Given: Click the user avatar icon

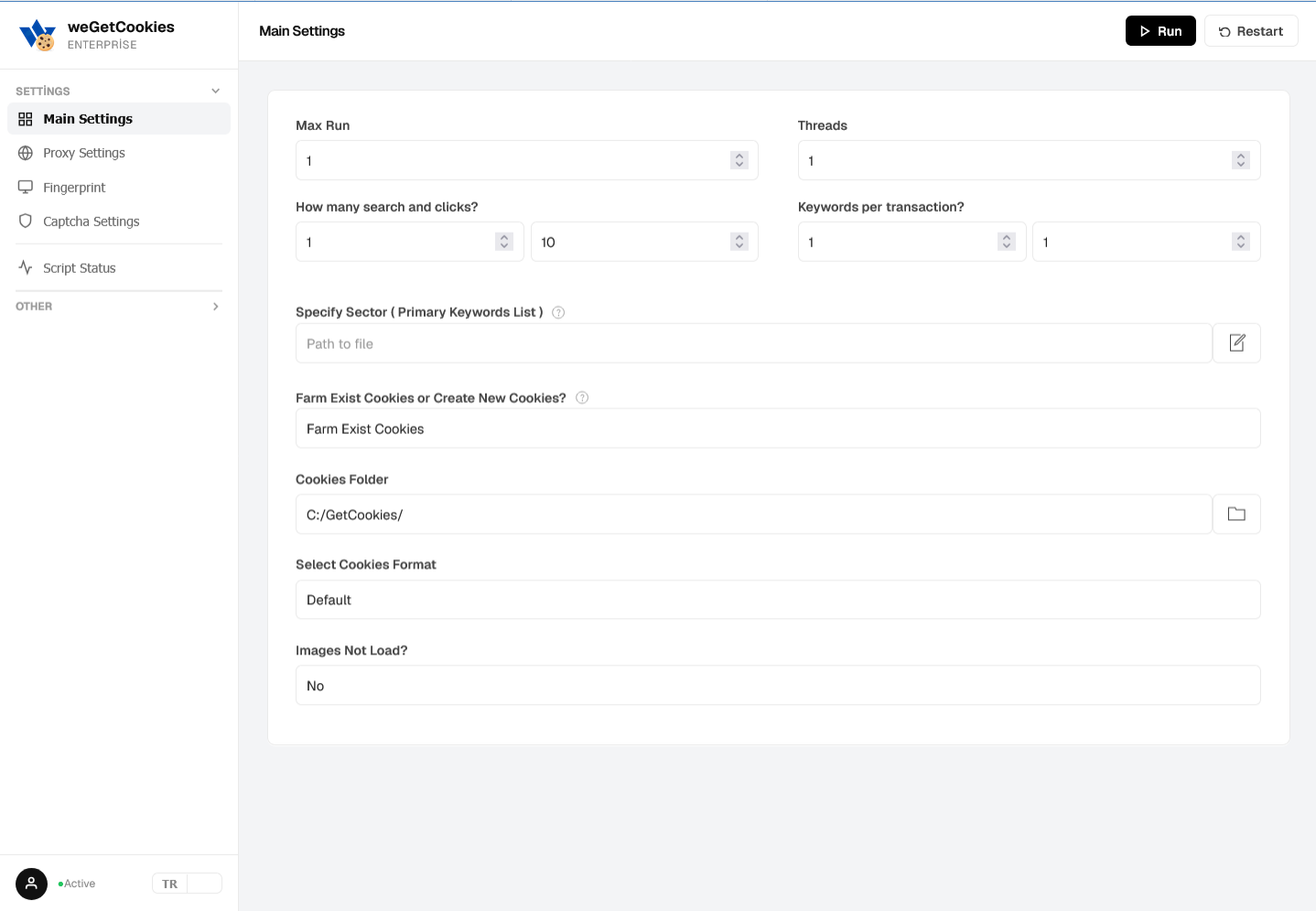Looking at the screenshot, I should click(x=31, y=884).
